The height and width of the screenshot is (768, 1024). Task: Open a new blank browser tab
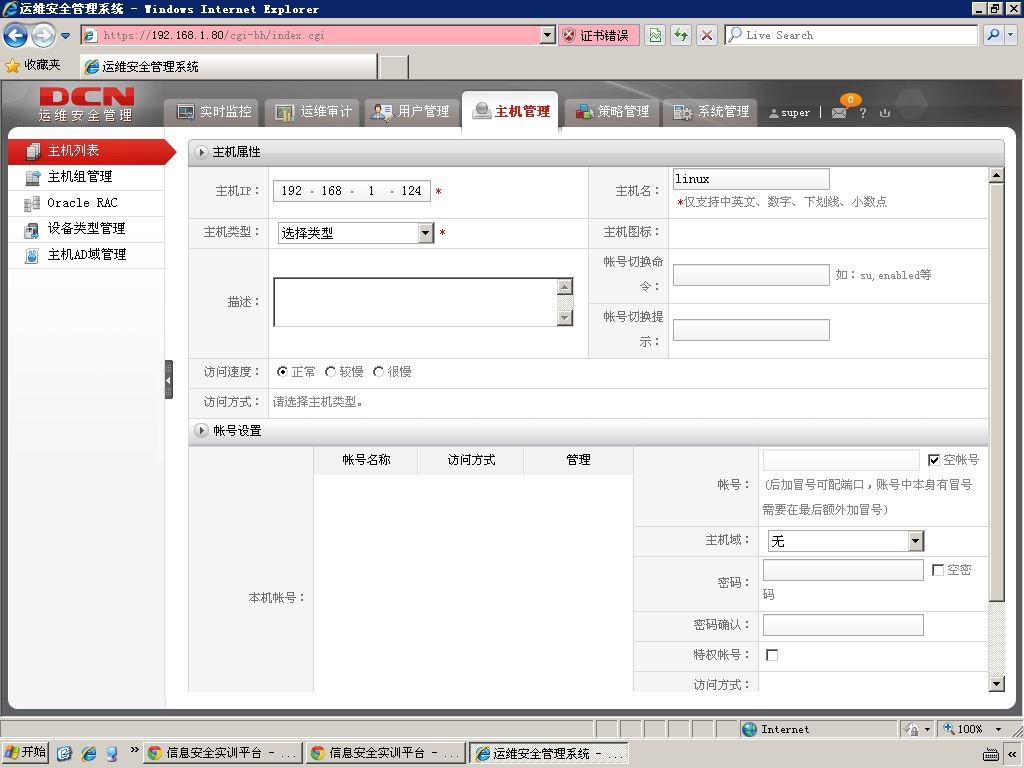[x=394, y=67]
